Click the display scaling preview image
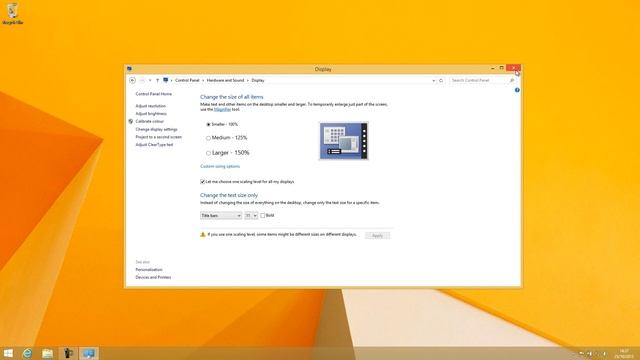The image size is (640, 360). [344, 141]
